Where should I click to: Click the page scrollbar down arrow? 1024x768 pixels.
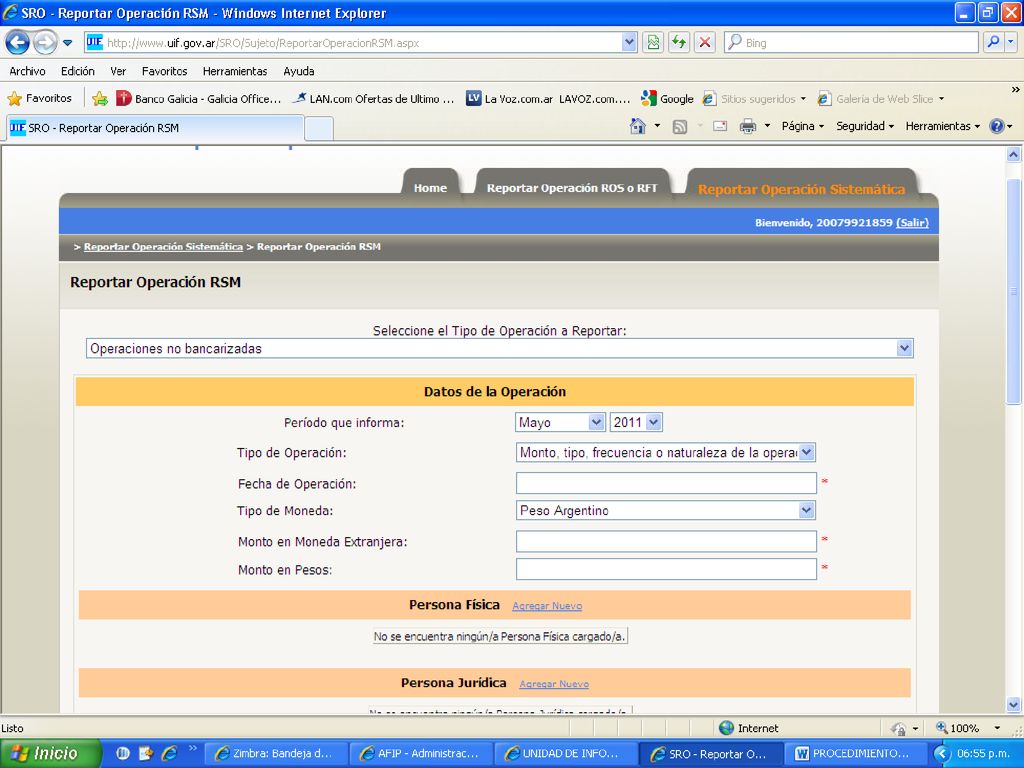click(1014, 705)
